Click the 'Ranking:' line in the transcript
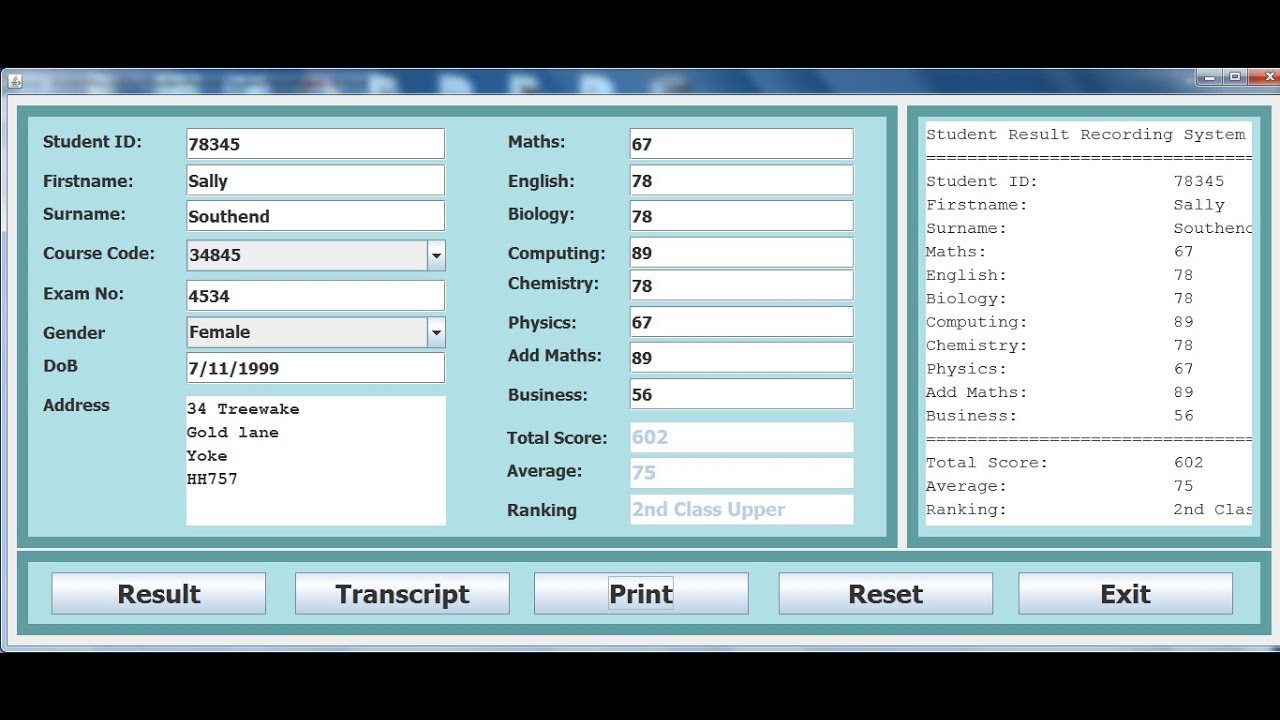 [x=1088, y=509]
